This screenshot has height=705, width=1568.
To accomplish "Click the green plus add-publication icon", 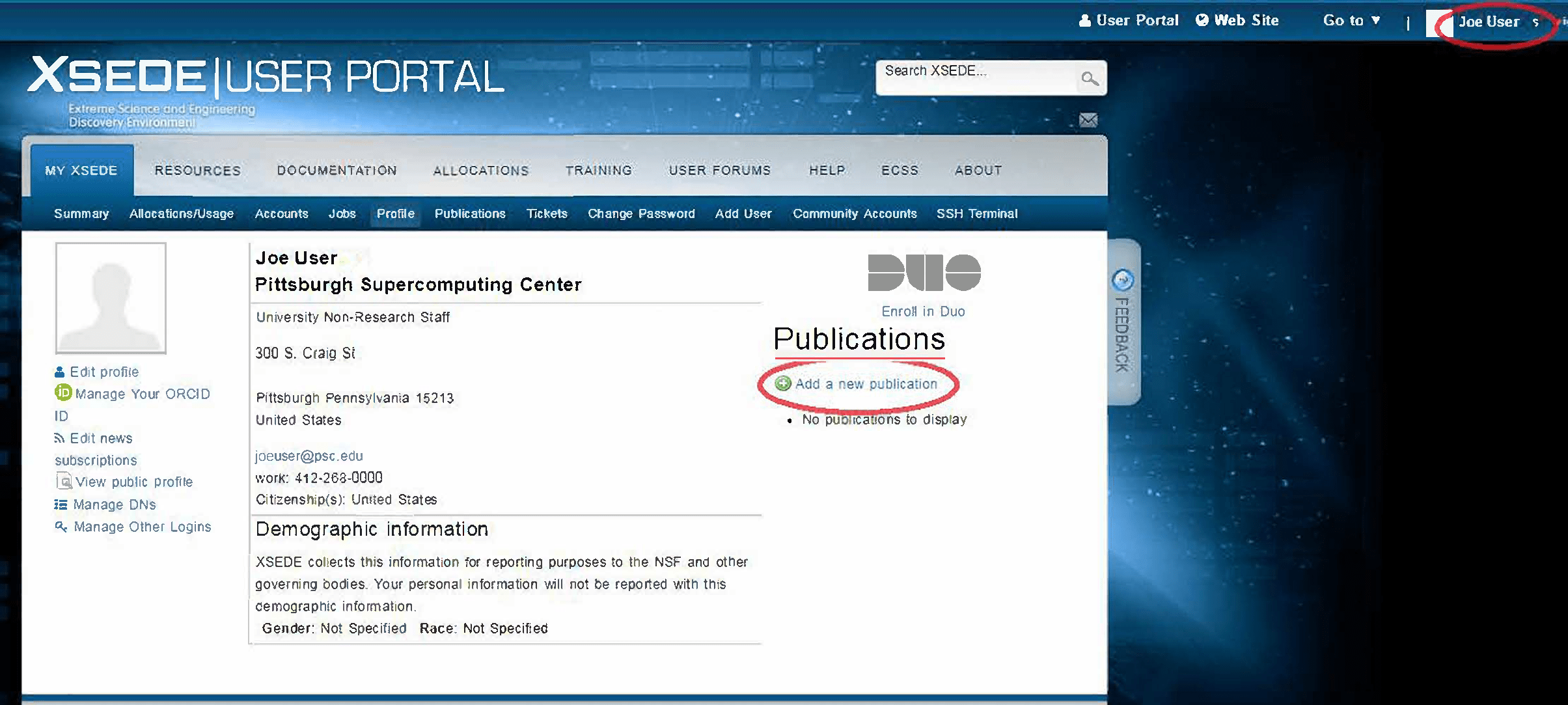I will point(783,384).
